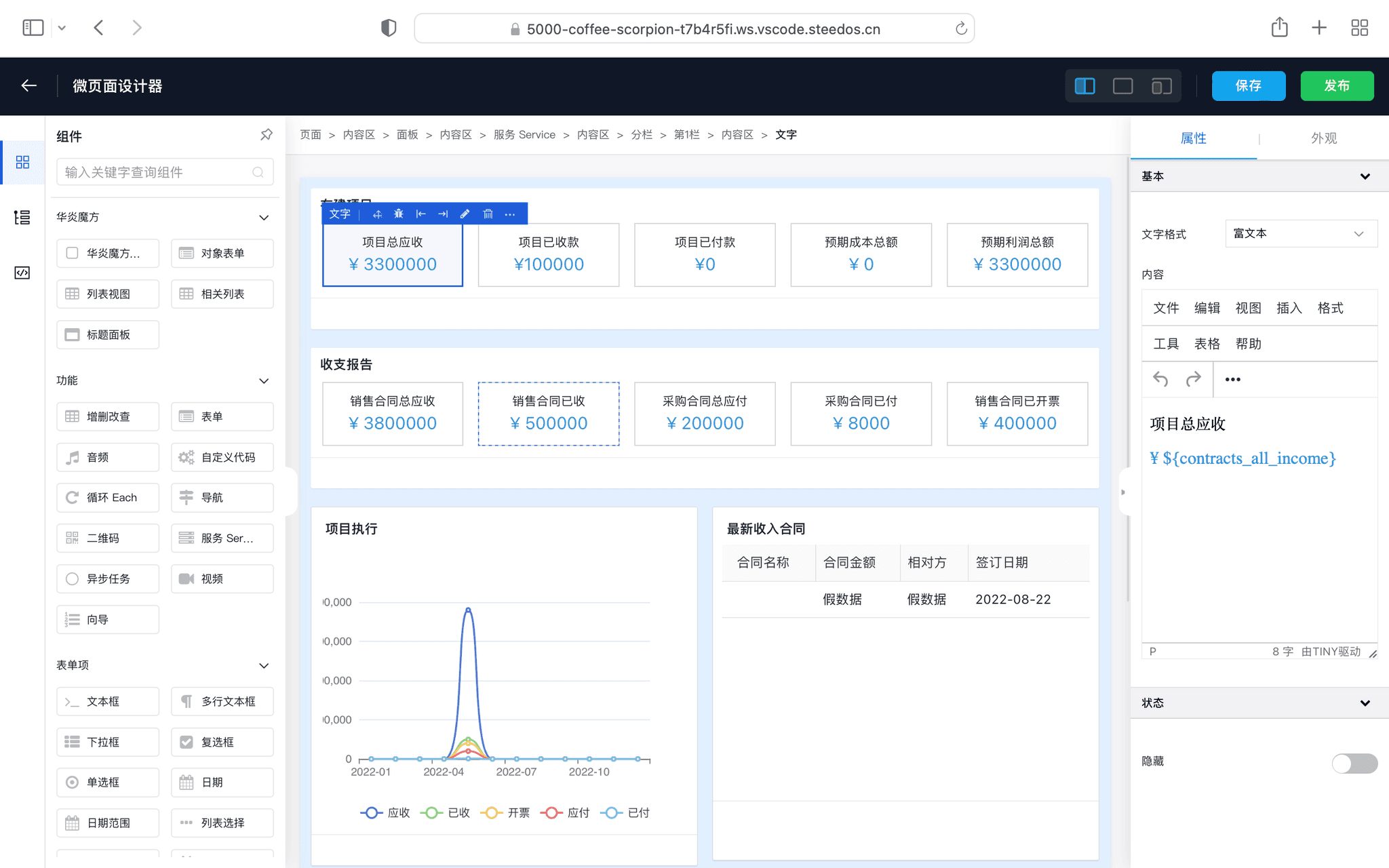The width and height of the screenshot is (1389, 868).
Task: Click the component keyword search box
Action: [163, 172]
